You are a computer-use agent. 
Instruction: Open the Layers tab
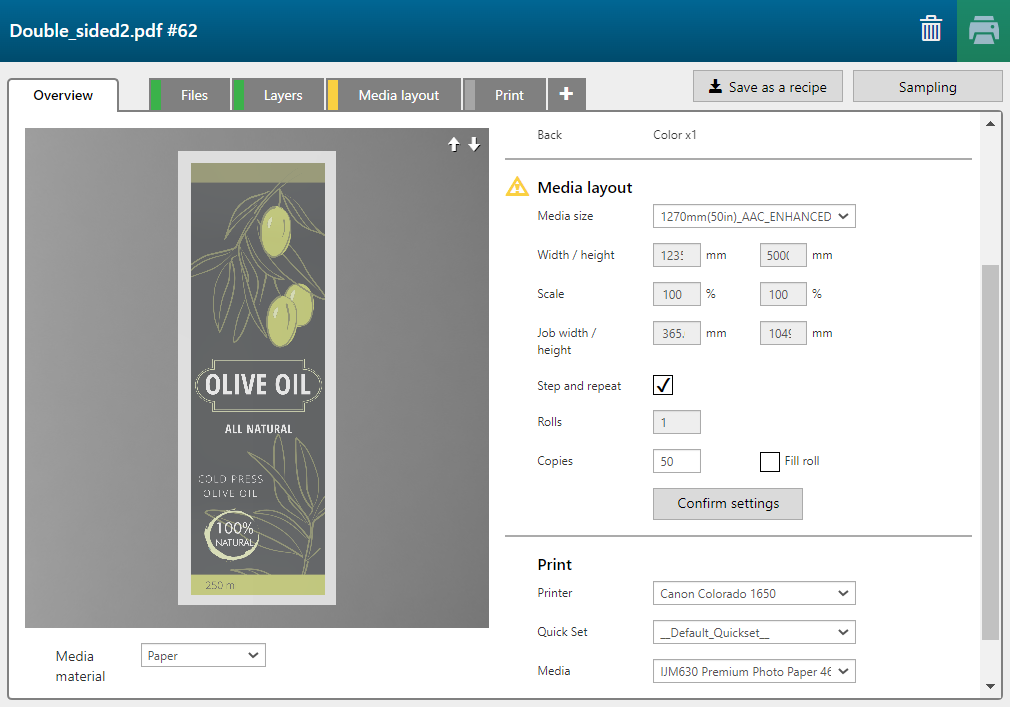pos(283,95)
